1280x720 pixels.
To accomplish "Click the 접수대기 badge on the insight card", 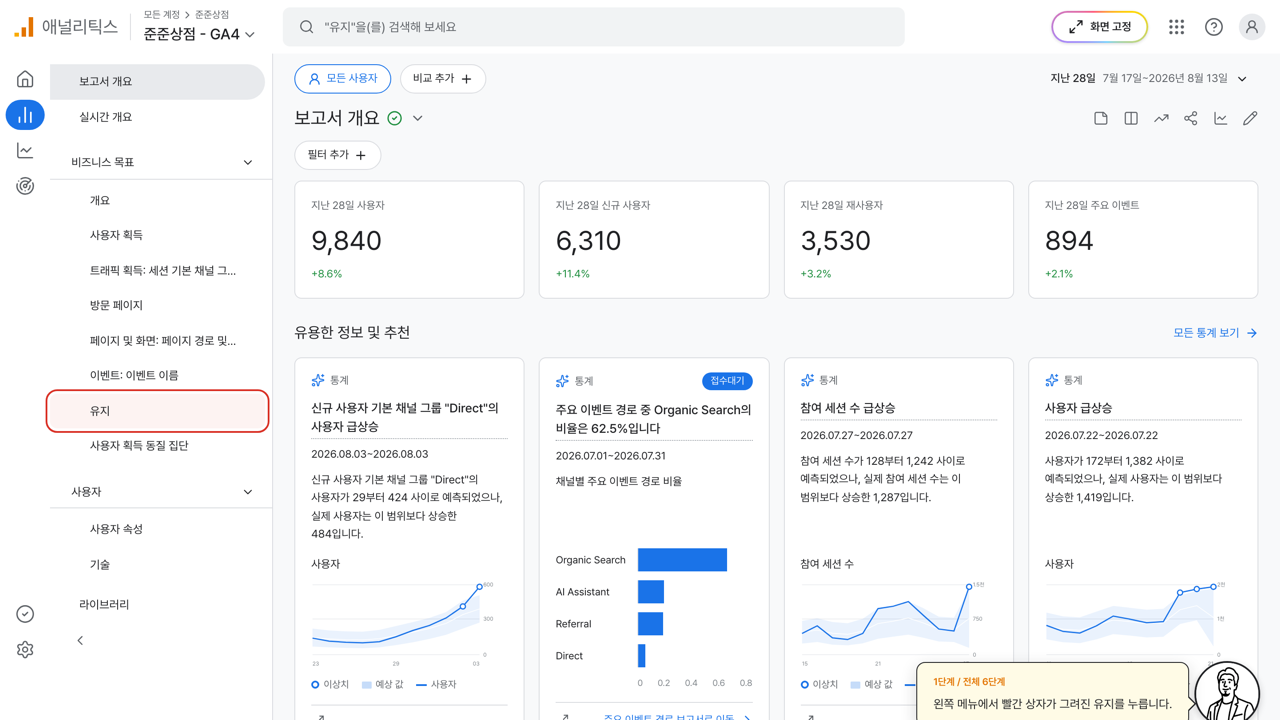I will (727, 381).
